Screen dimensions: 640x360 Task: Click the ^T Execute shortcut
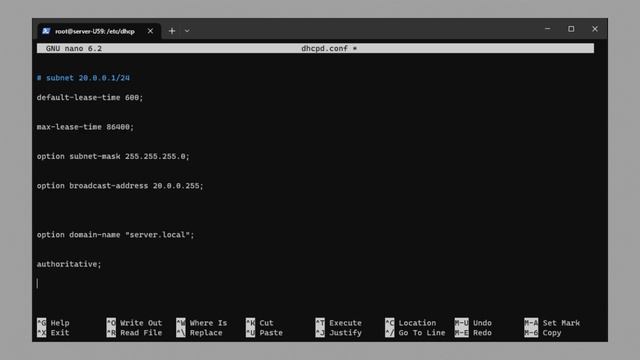(339, 323)
